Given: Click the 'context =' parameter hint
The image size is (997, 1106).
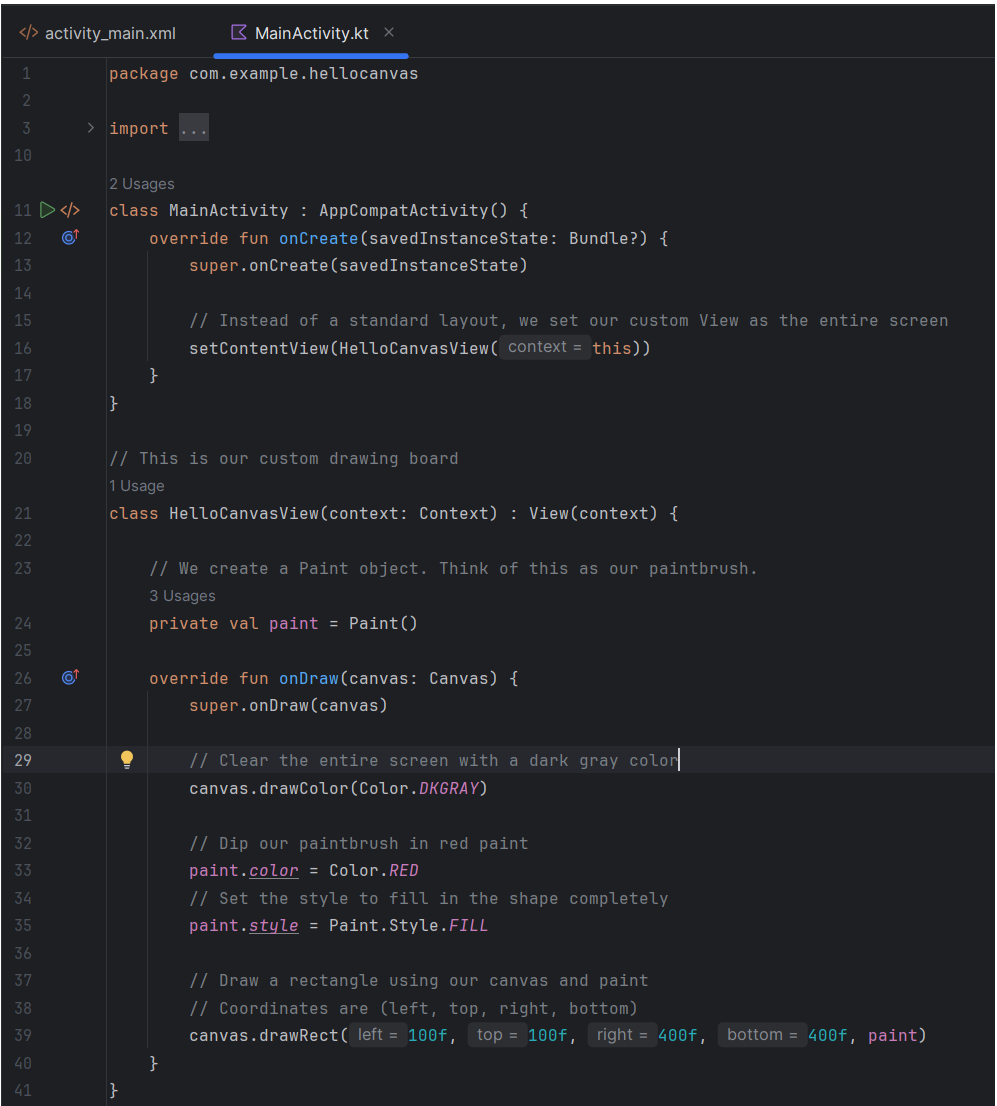Looking at the screenshot, I should coord(545,347).
